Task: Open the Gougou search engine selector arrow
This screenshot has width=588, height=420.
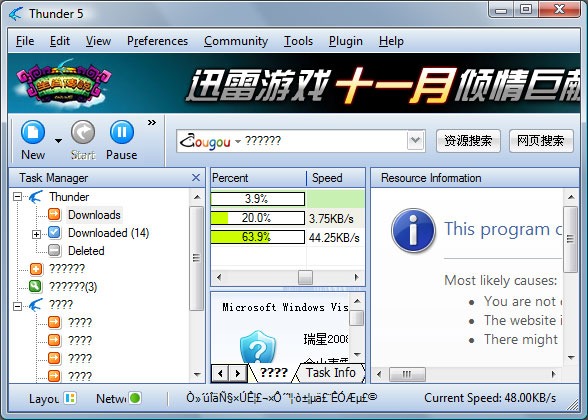Action: point(238,142)
